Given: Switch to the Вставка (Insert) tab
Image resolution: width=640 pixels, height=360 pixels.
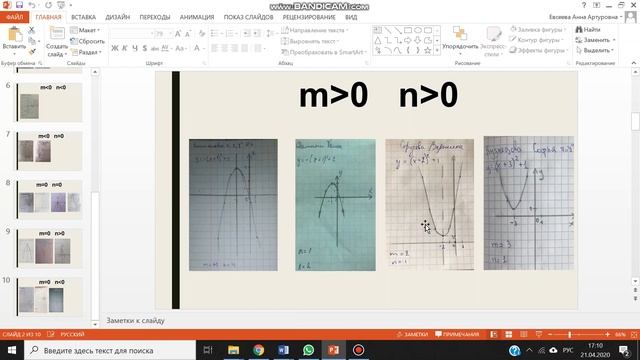Looking at the screenshot, I should [x=83, y=17].
